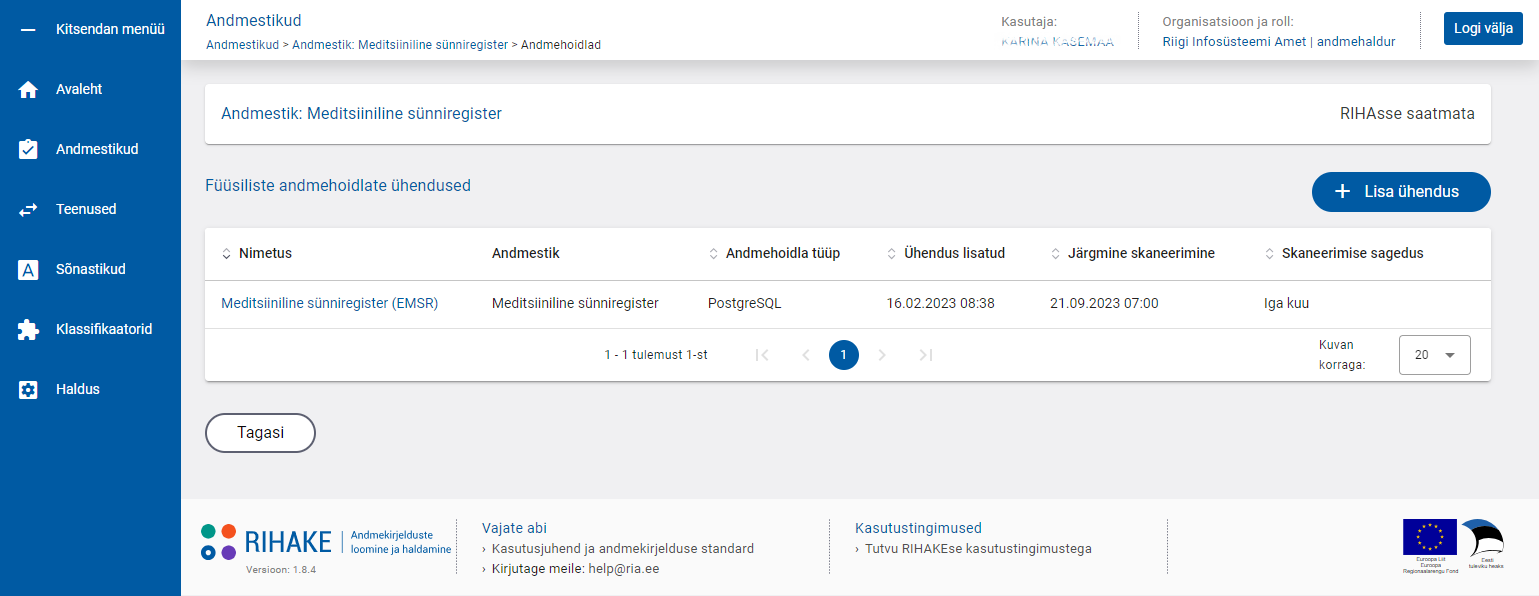Image resolution: width=1539 pixels, height=596 pixels.
Task: Click the Sõnastikud letter icon
Action: (28, 270)
